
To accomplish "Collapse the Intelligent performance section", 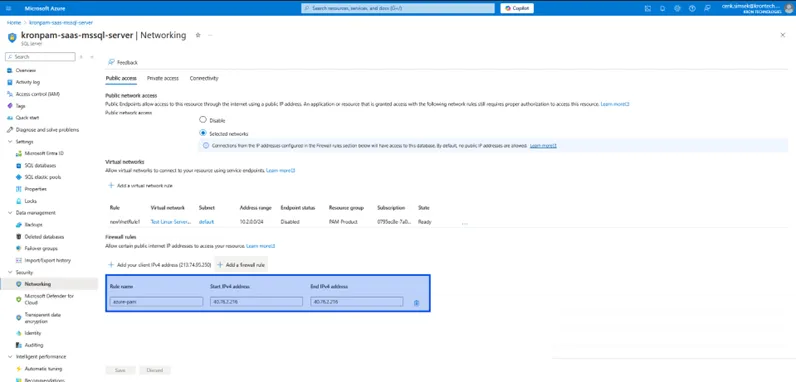I will (x=9, y=357).
